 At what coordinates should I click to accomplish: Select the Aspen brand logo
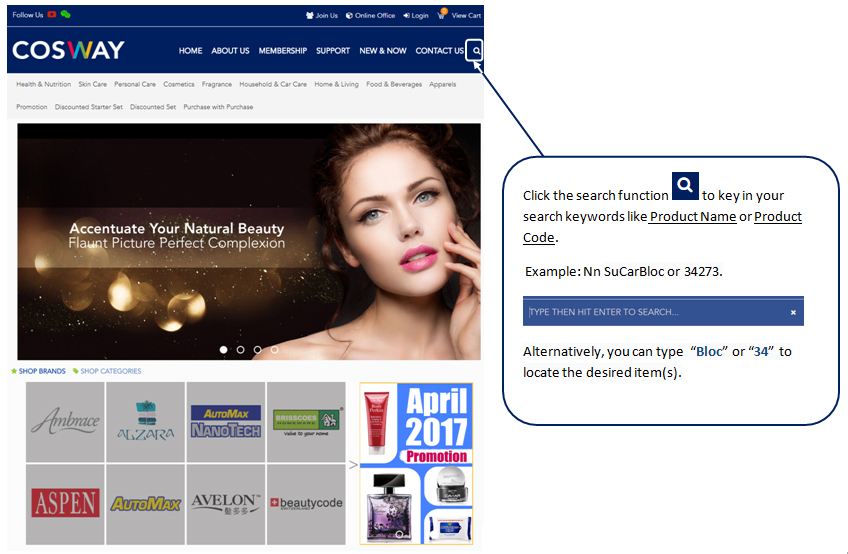click(65, 504)
